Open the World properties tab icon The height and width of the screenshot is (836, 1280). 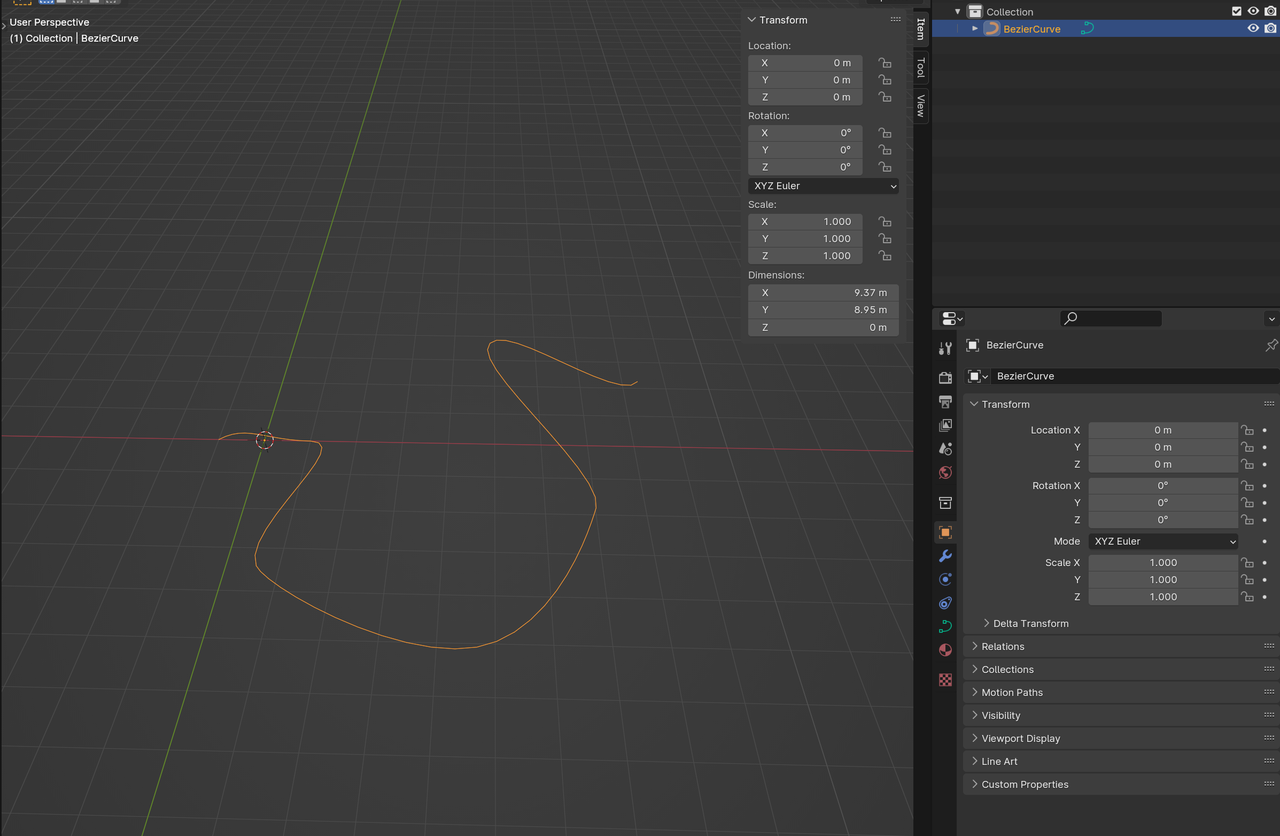pyautogui.click(x=945, y=472)
